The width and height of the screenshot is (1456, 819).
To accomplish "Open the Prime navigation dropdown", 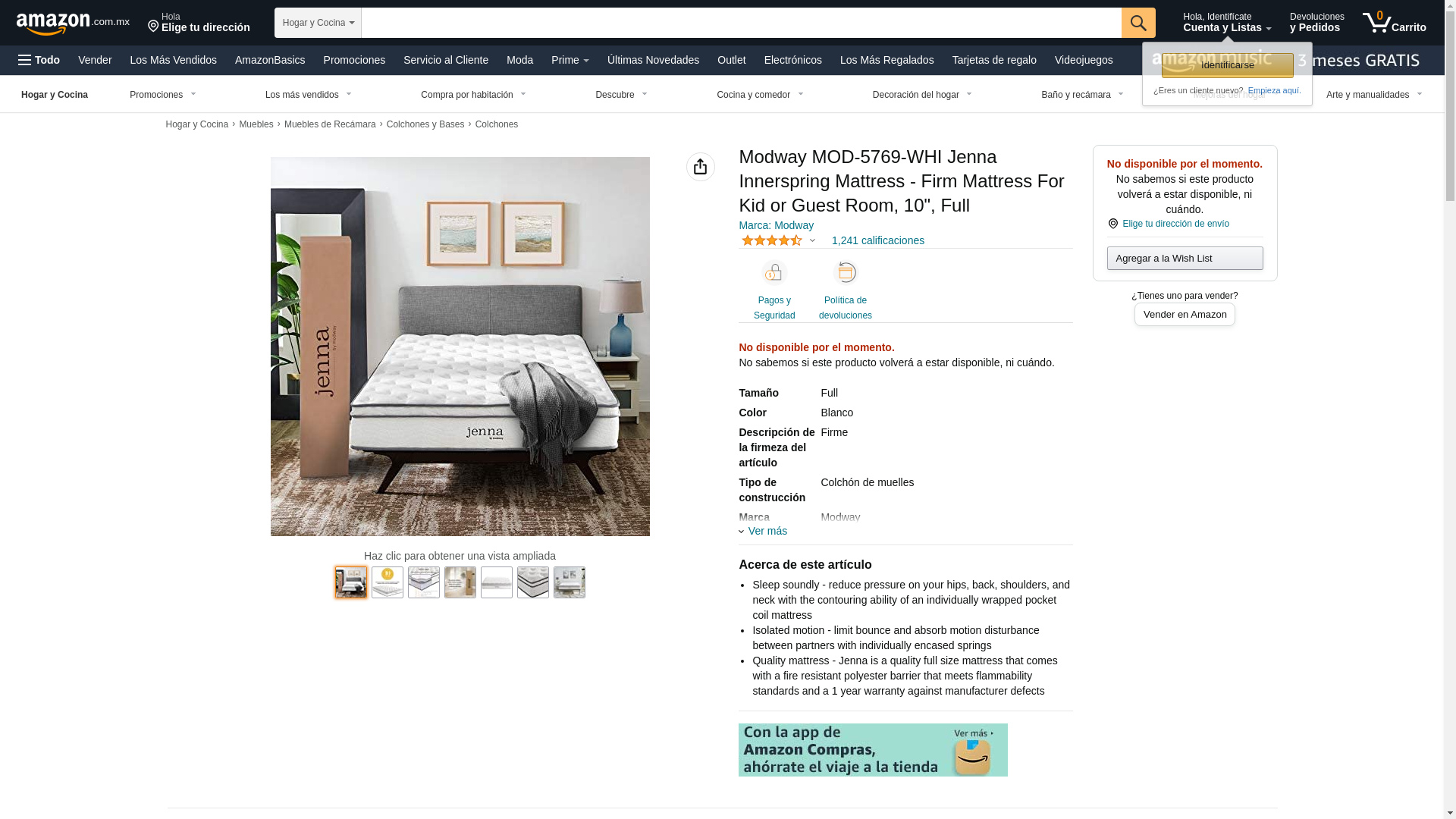I will (570, 60).
